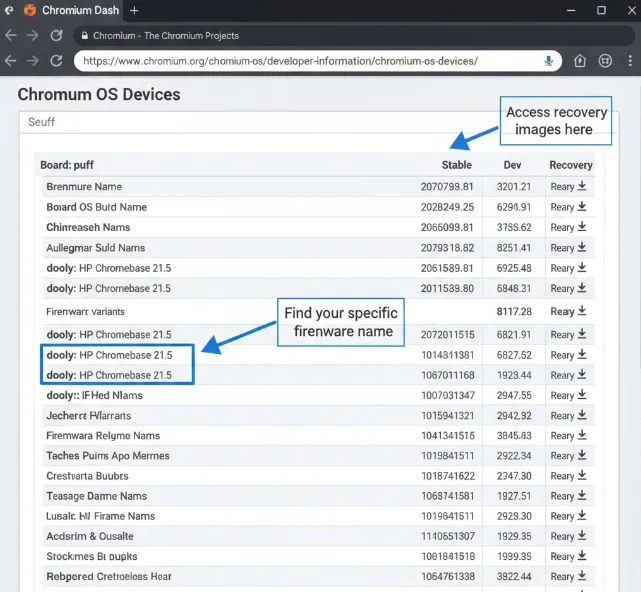Download recovery image in Firenwarr variants row
641x592 pixels.
pyautogui.click(x=581, y=310)
